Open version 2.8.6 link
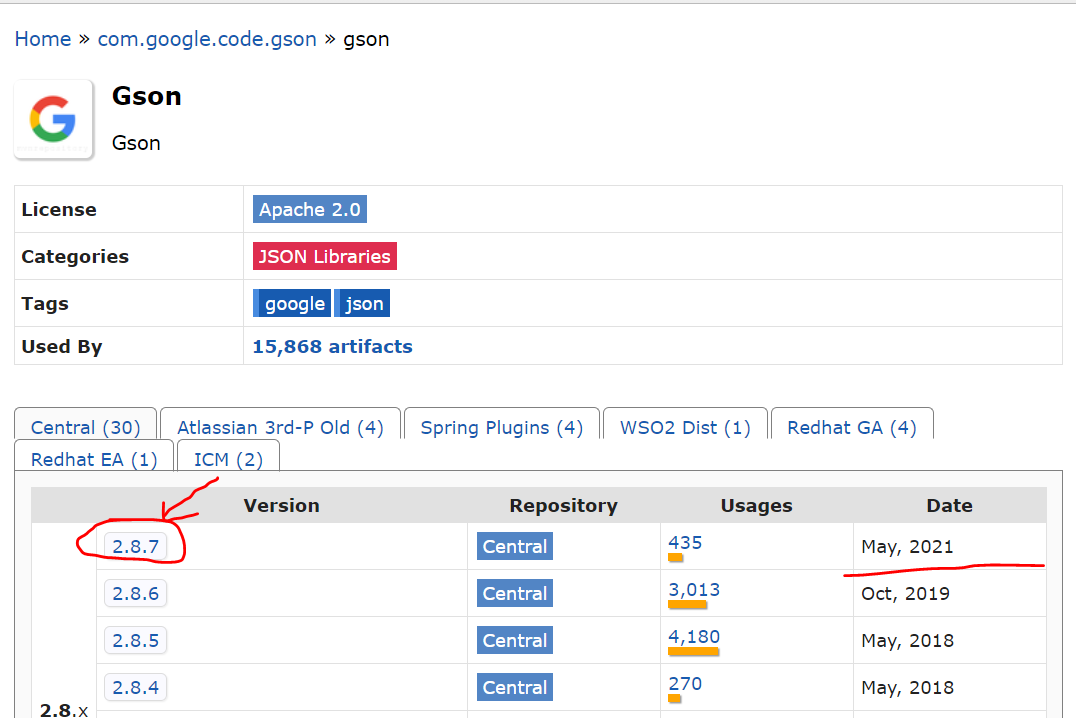This screenshot has width=1076, height=718. coord(135,593)
